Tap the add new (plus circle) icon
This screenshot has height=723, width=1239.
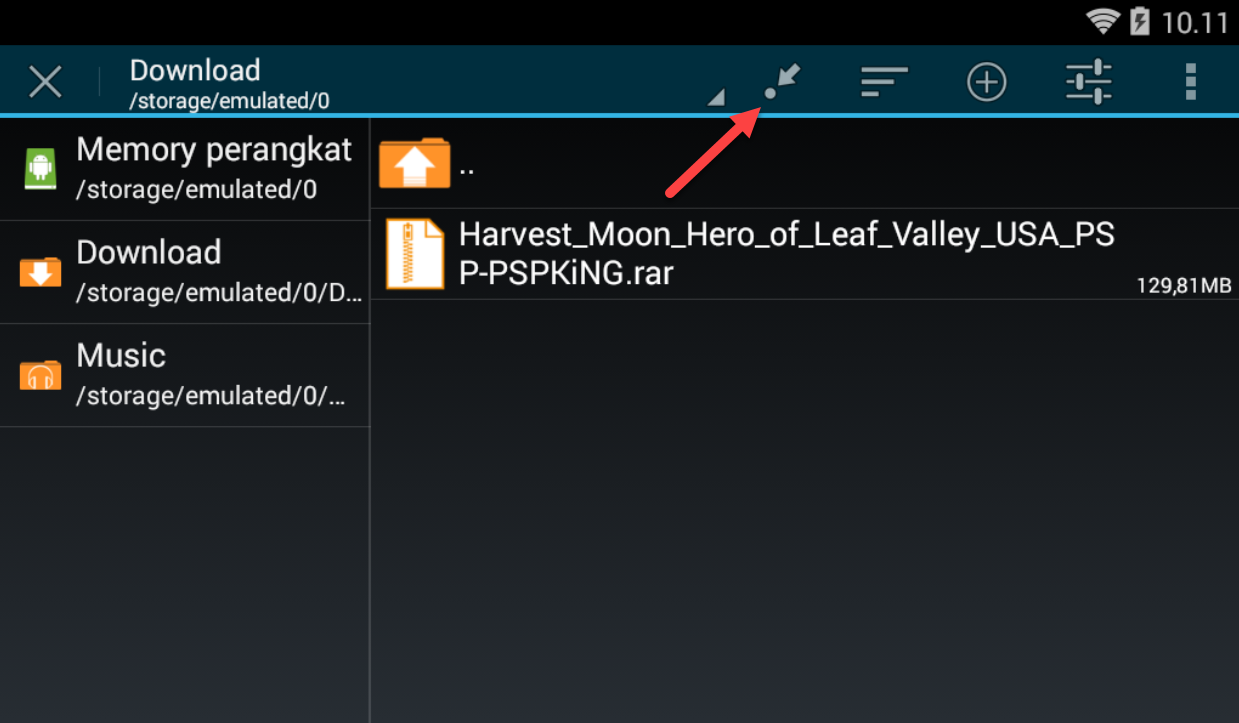pos(987,81)
